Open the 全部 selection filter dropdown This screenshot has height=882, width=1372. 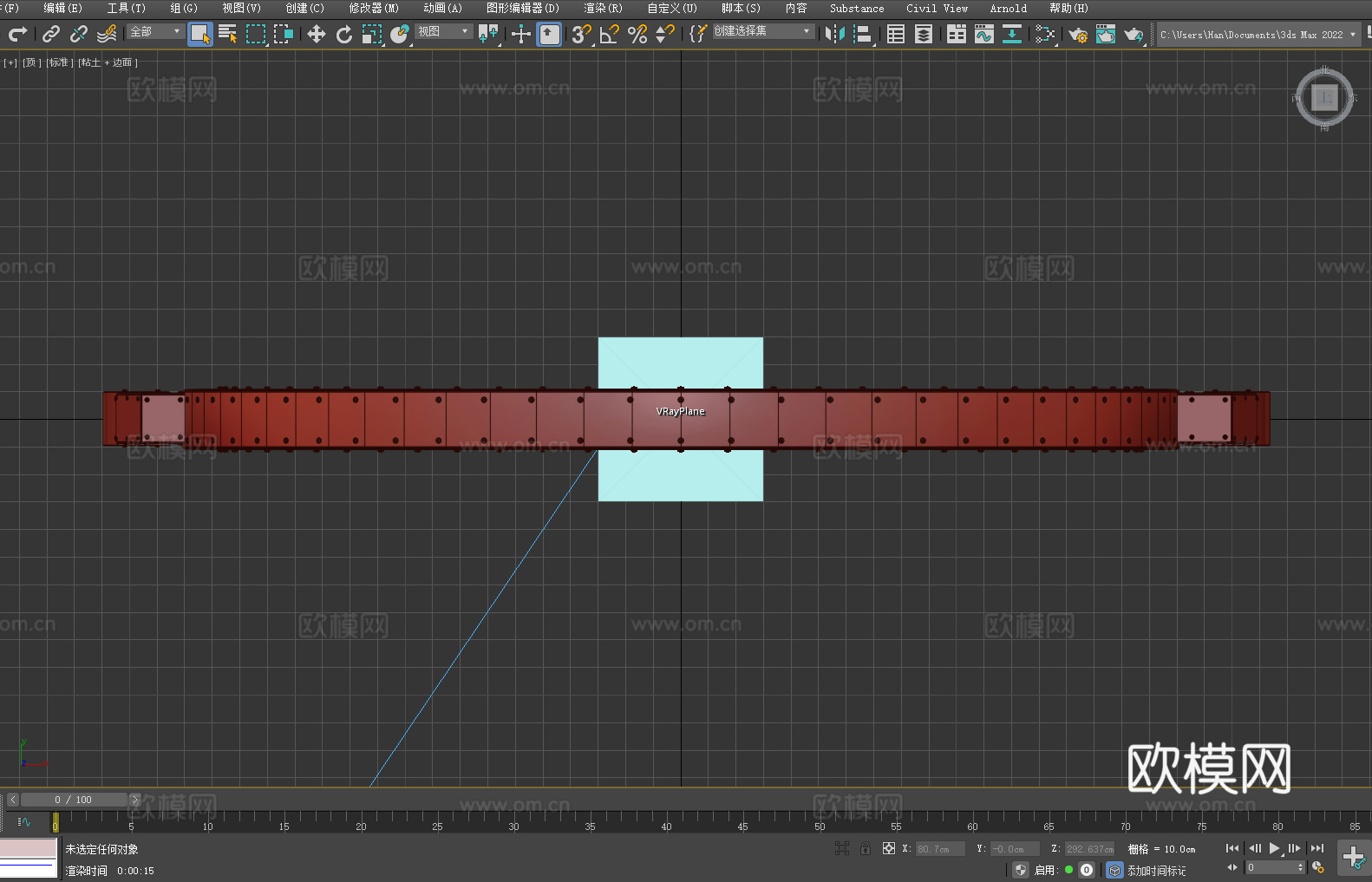[155, 32]
